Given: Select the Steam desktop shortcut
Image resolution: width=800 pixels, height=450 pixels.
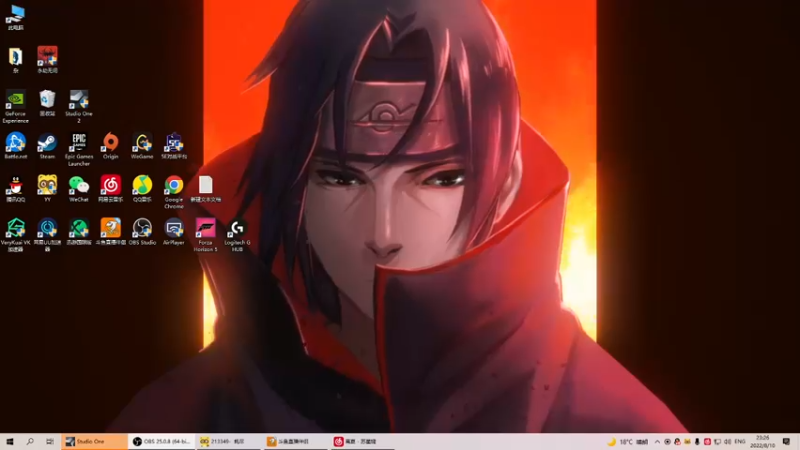Looking at the screenshot, I should [x=47, y=146].
